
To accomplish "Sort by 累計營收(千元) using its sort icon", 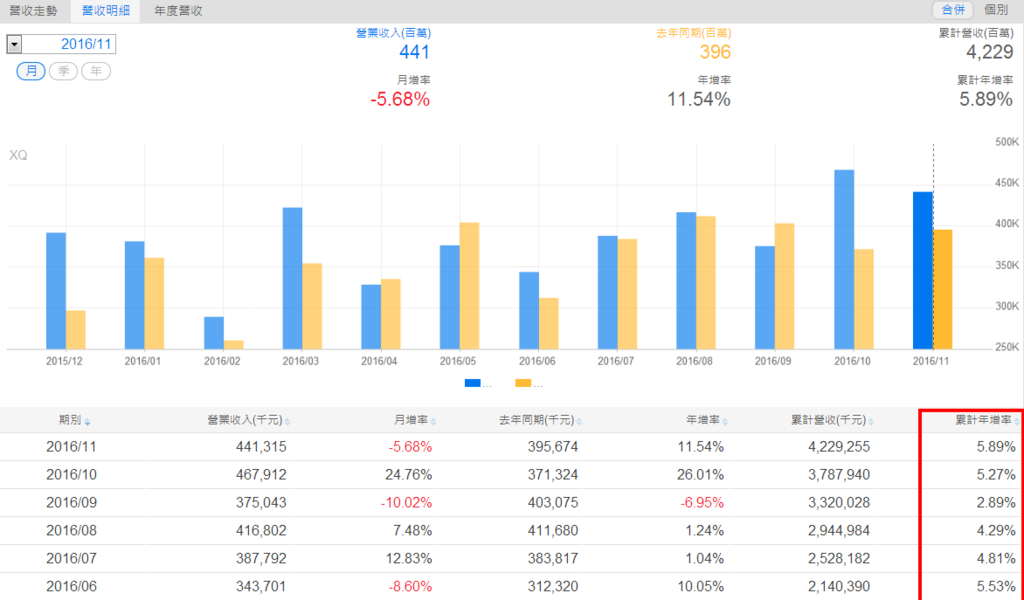I will (871, 422).
